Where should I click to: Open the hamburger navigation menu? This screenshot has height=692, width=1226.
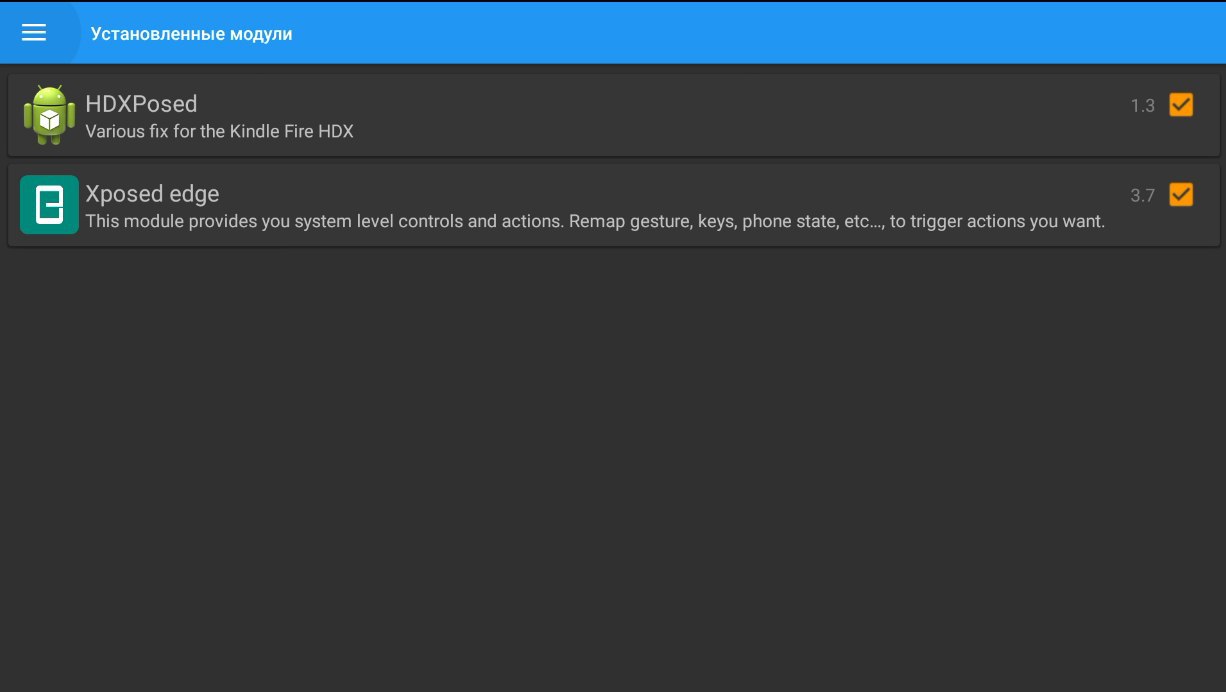(34, 33)
